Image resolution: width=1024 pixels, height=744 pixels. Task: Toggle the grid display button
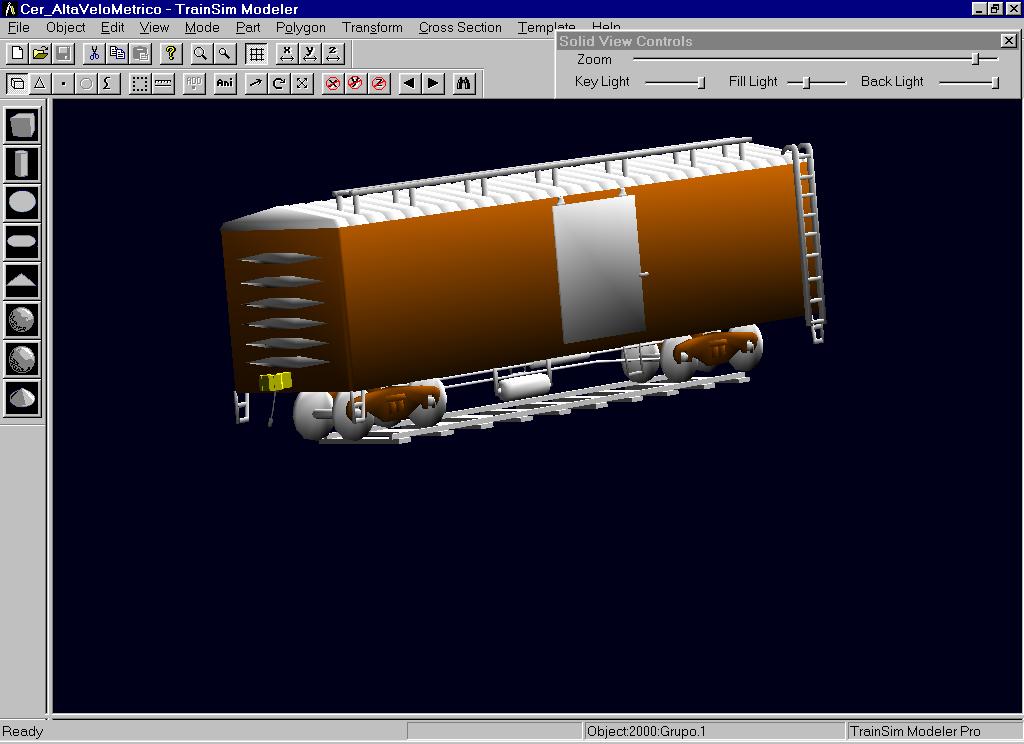point(257,54)
